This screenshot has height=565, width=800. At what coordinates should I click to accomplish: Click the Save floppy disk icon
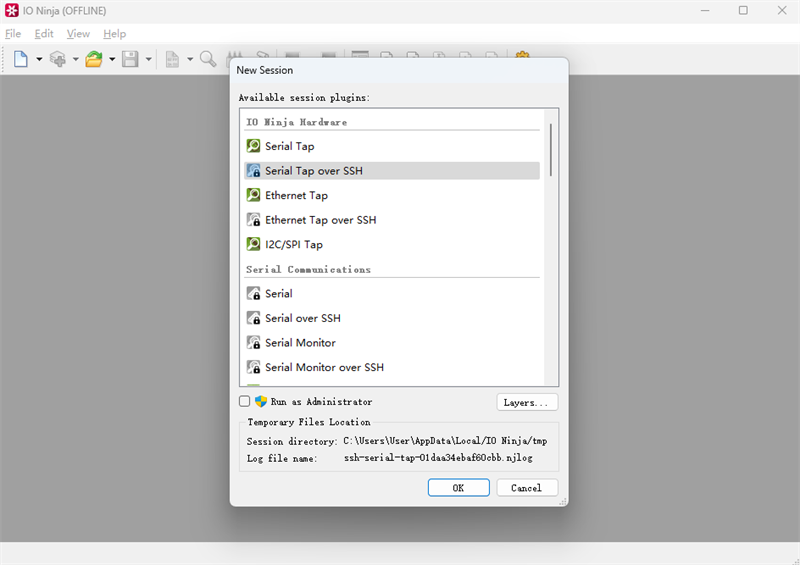(x=130, y=59)
